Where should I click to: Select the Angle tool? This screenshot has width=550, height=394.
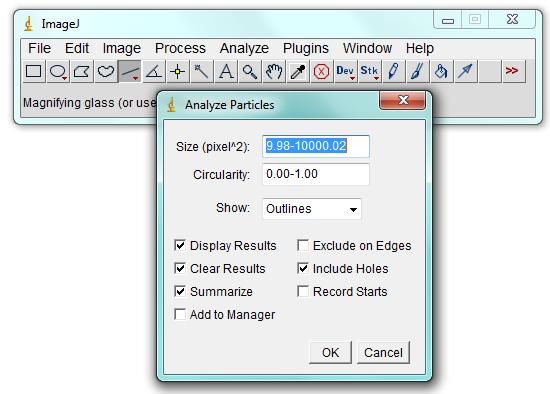point(154,71)
